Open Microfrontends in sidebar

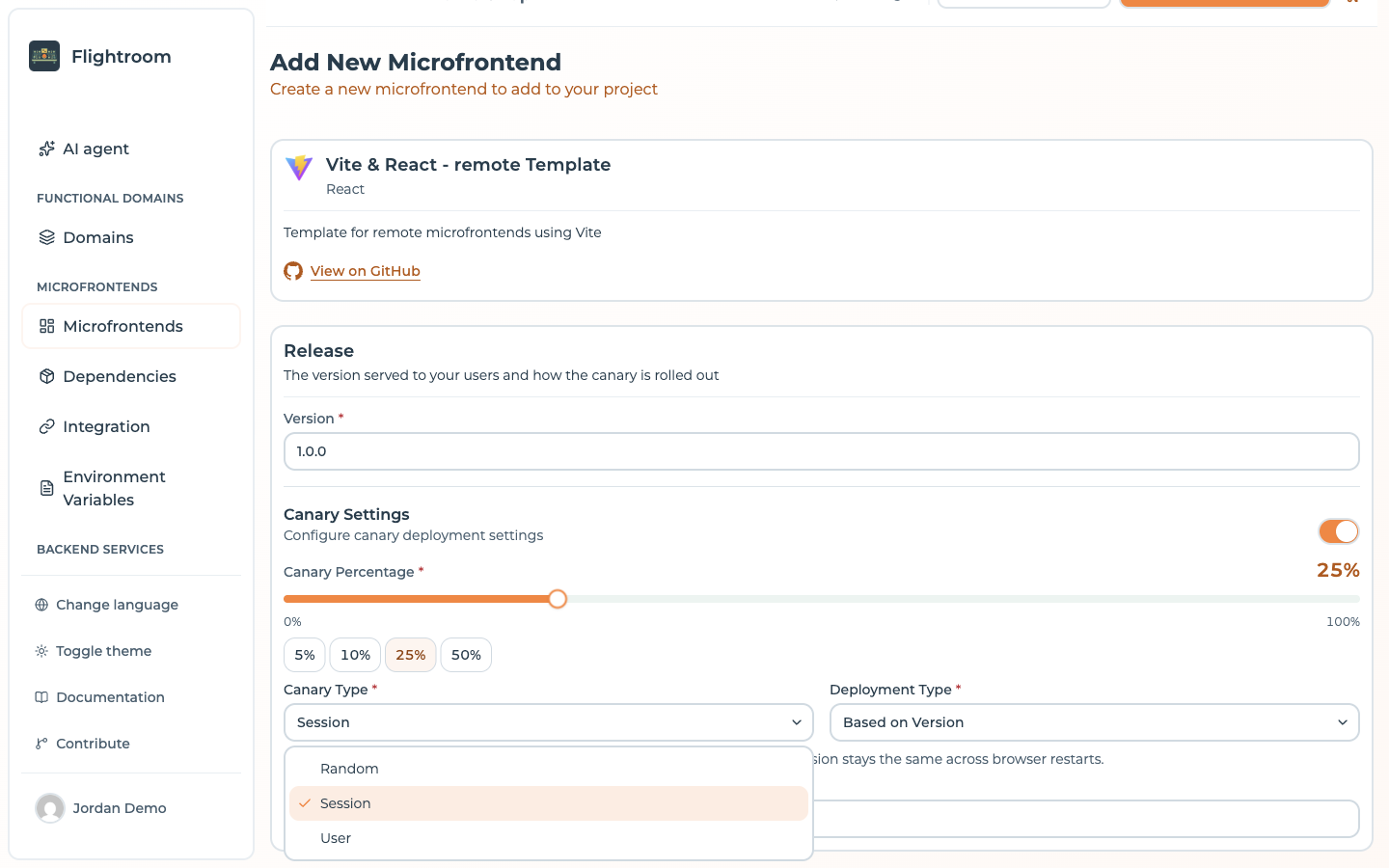[131, 326]
